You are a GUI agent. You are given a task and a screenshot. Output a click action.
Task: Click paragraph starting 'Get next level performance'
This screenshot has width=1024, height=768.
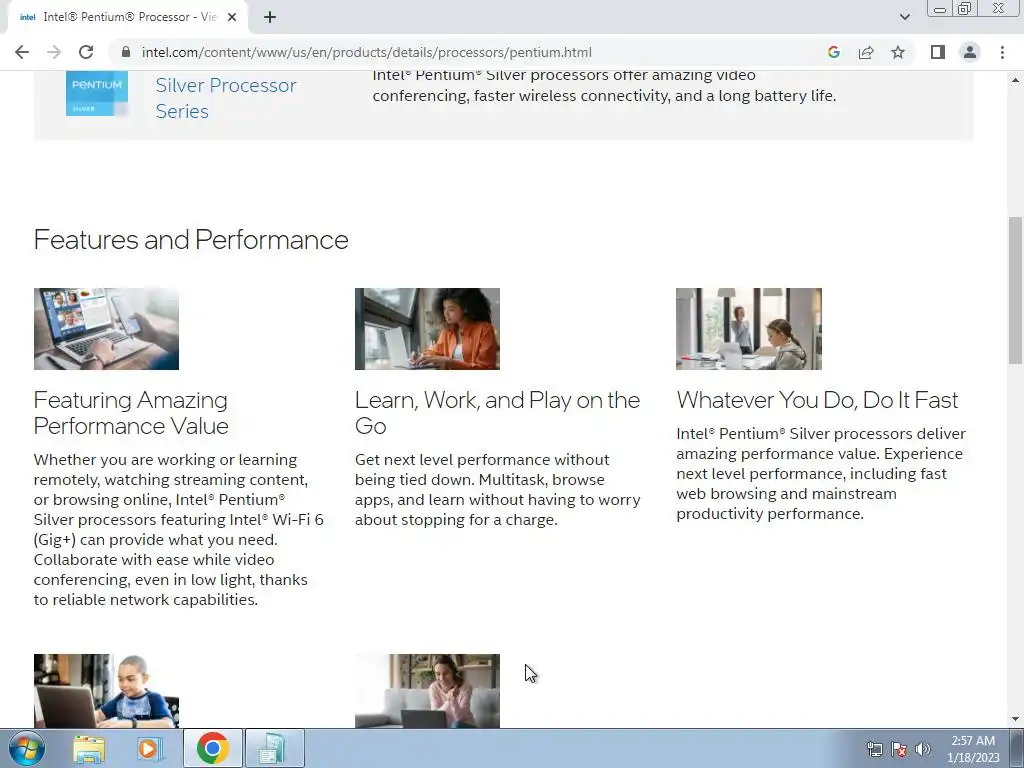point(498,490)
